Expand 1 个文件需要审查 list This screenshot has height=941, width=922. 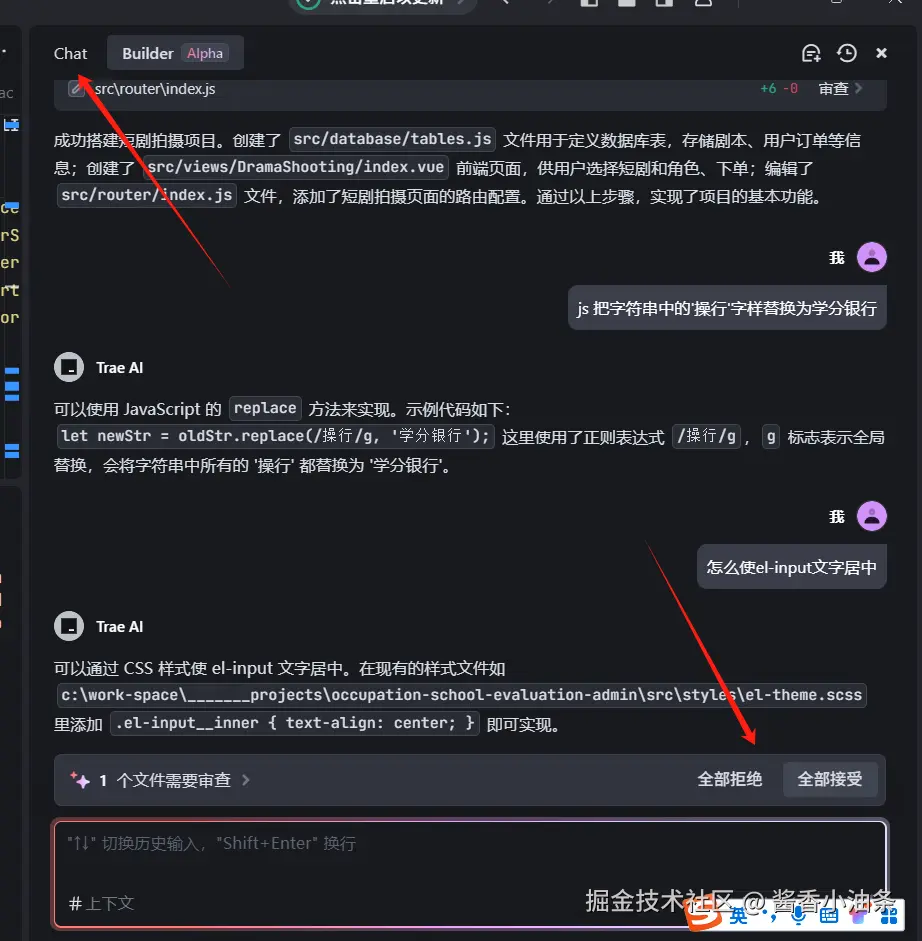click(174, 780)
